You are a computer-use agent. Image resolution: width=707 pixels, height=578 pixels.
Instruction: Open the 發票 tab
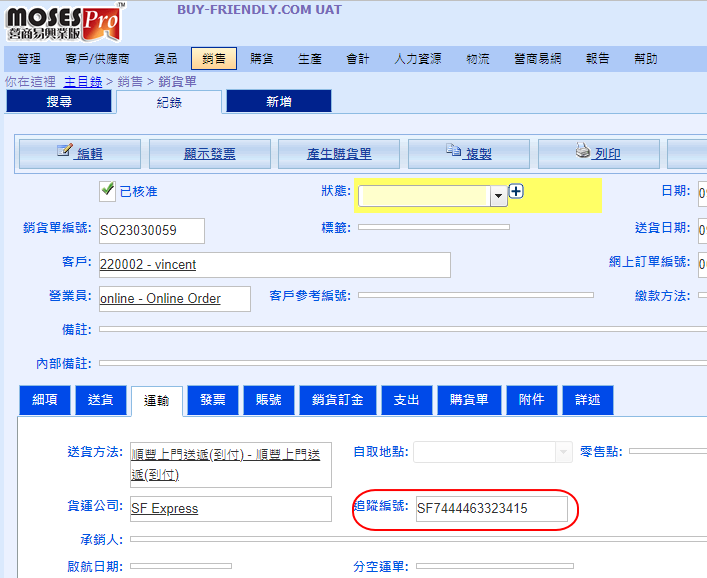coord(213,400)
